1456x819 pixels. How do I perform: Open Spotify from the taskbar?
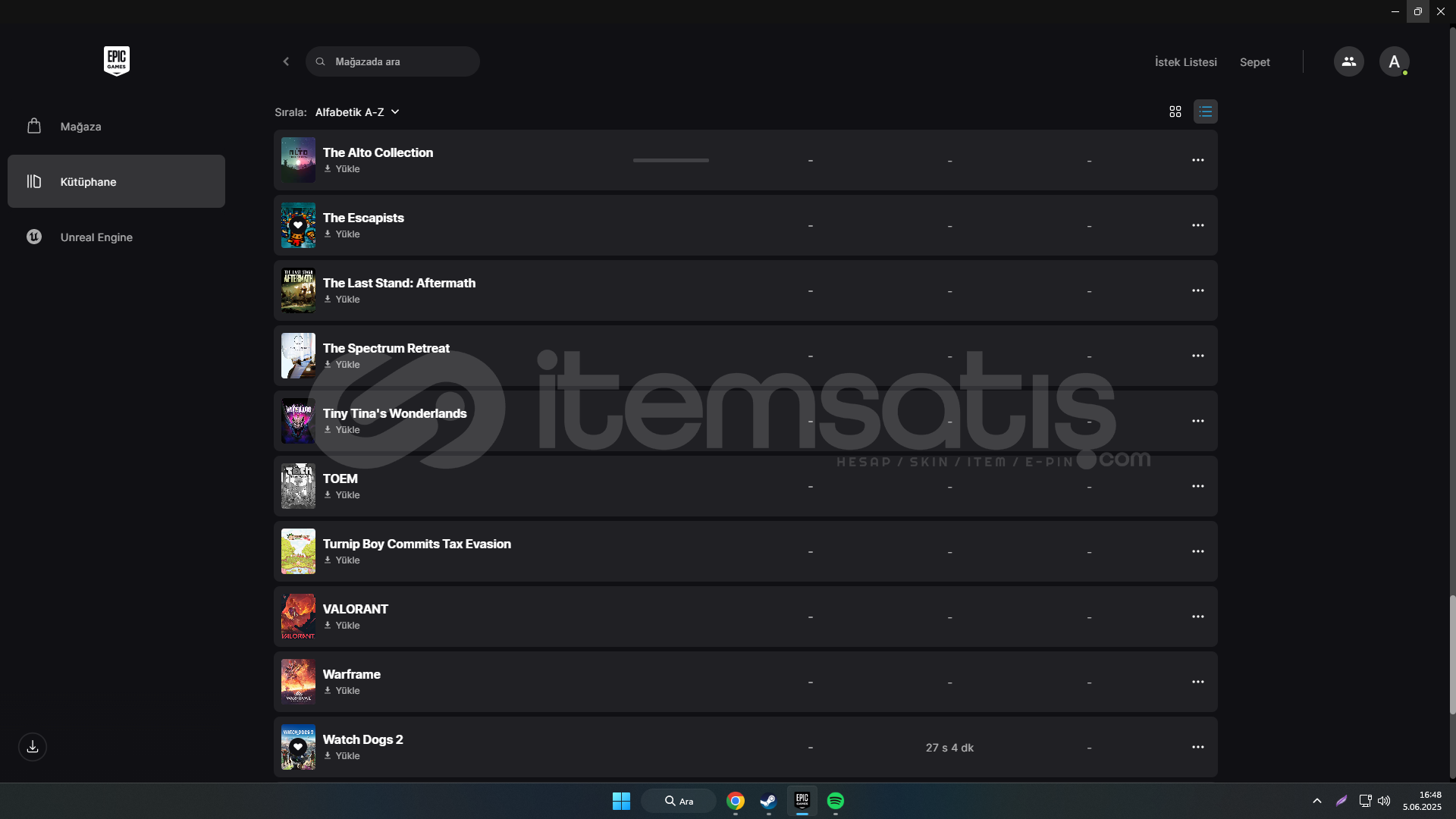pos(835,801)
